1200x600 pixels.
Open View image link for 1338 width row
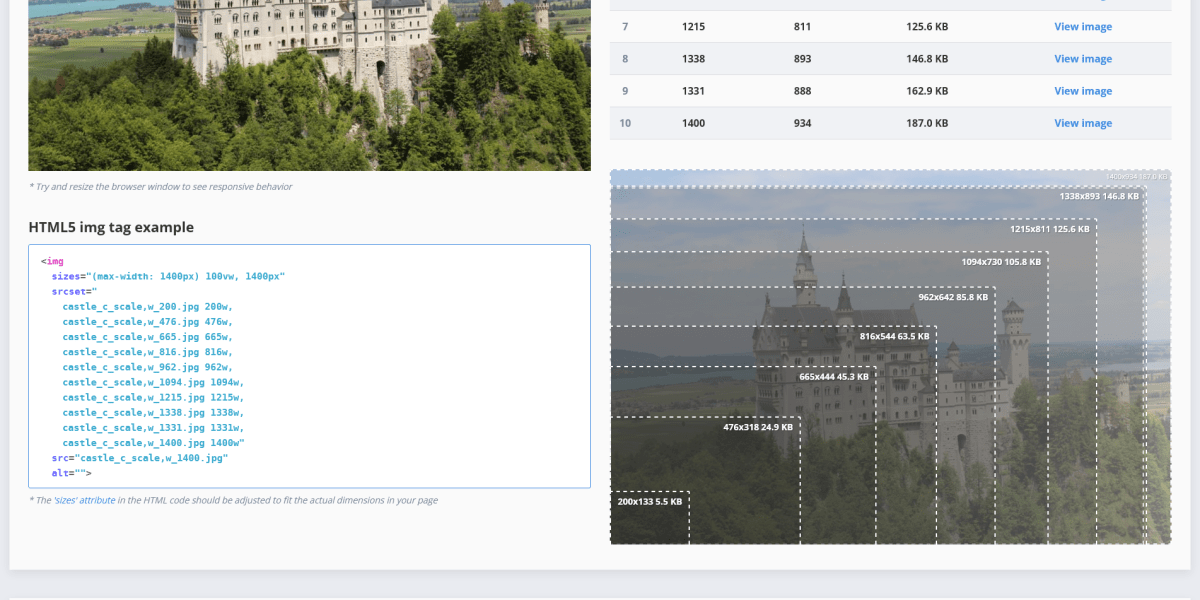tap(1082, 59)
